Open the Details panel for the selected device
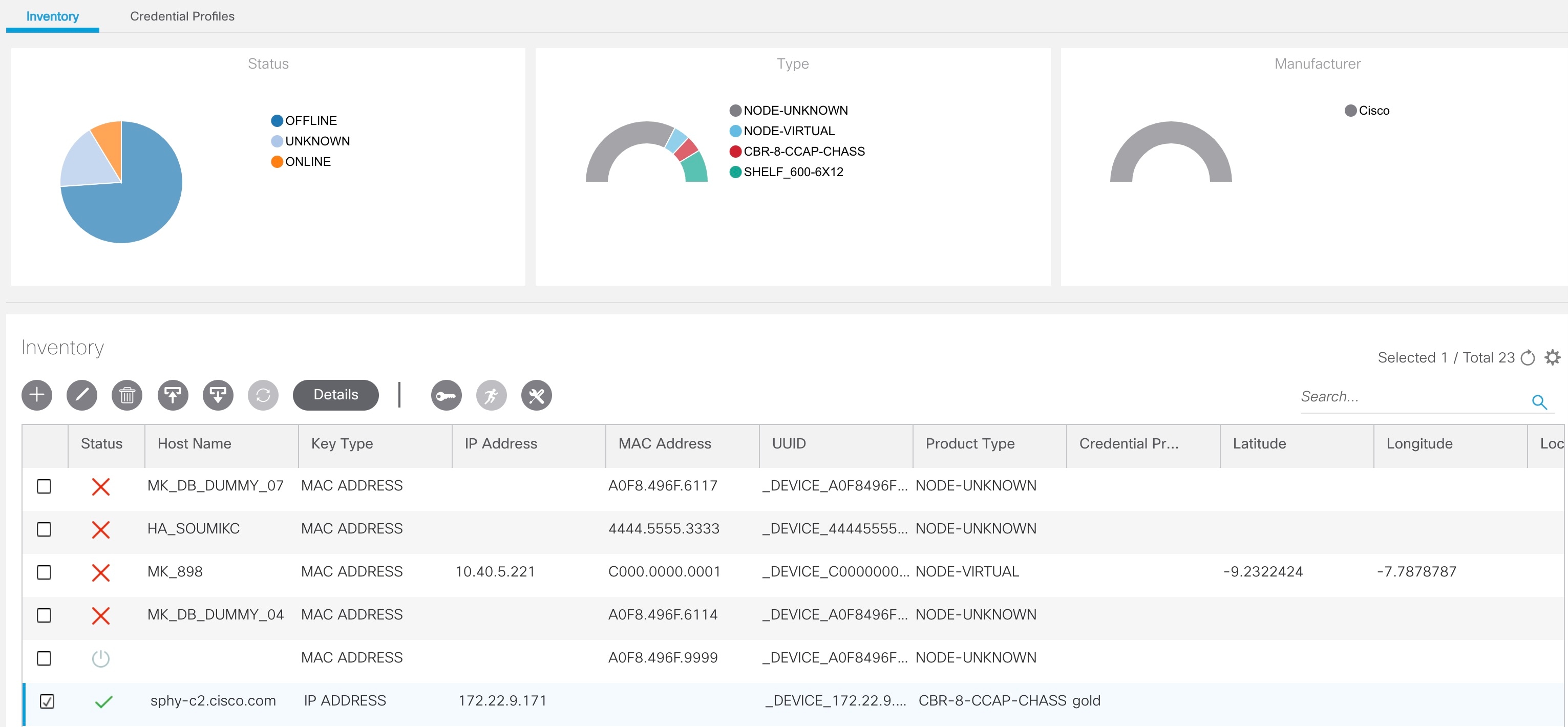The image size is (1568, 727). pos(335,395)
